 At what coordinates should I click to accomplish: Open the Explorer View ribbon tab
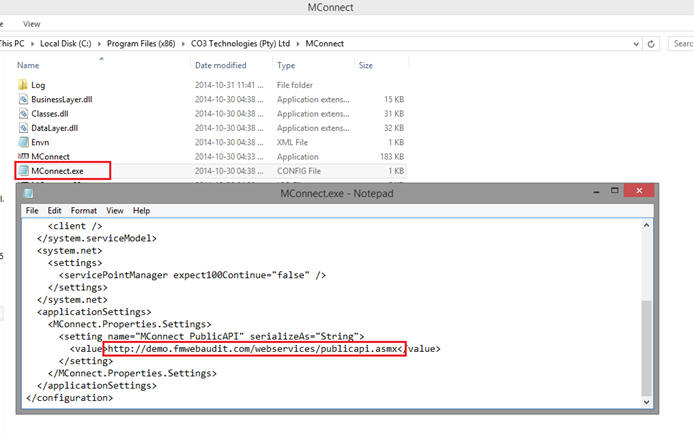(31, 24)
